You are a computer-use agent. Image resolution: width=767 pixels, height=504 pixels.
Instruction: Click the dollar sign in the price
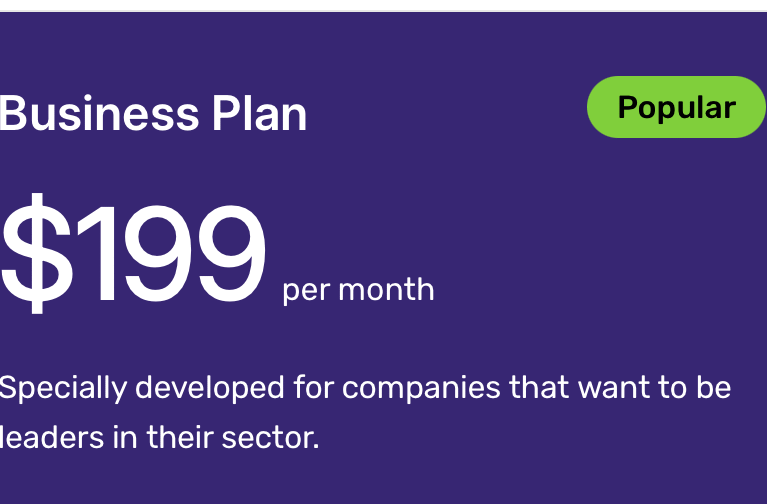(x=36, y=254)
